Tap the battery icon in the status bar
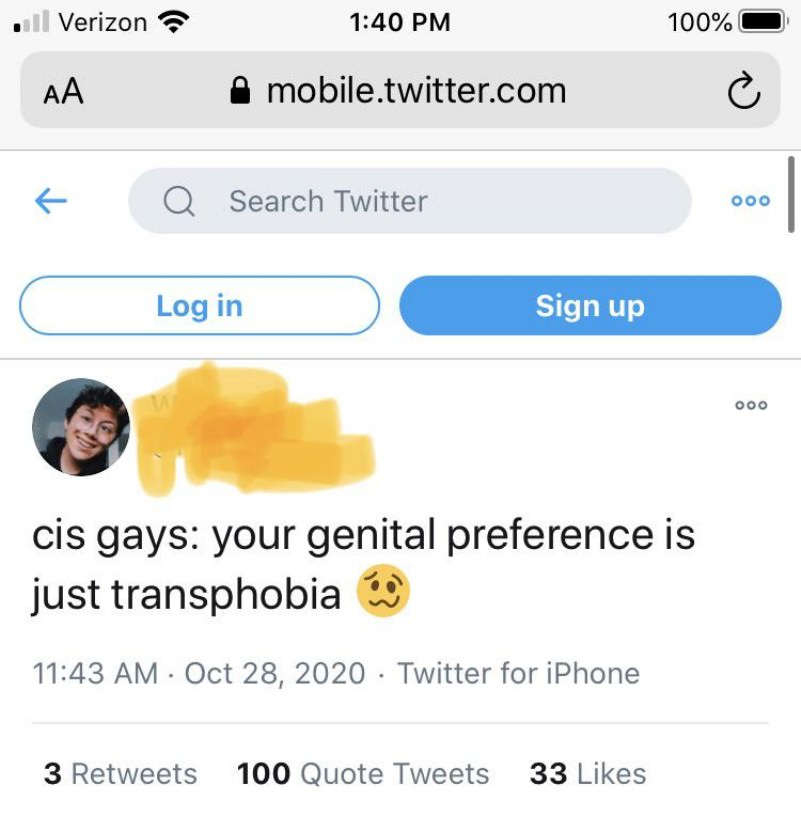 pos(762,21)
